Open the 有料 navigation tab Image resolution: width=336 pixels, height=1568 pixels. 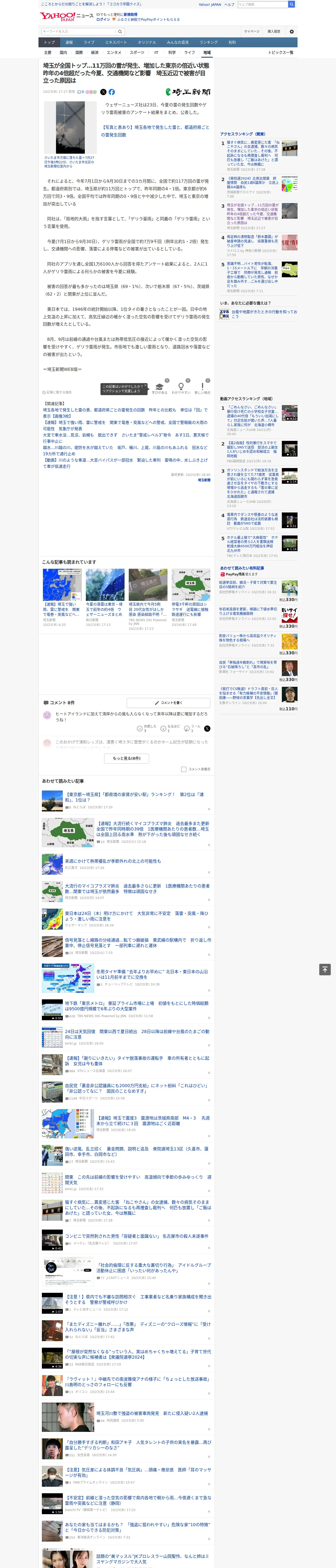232,43
